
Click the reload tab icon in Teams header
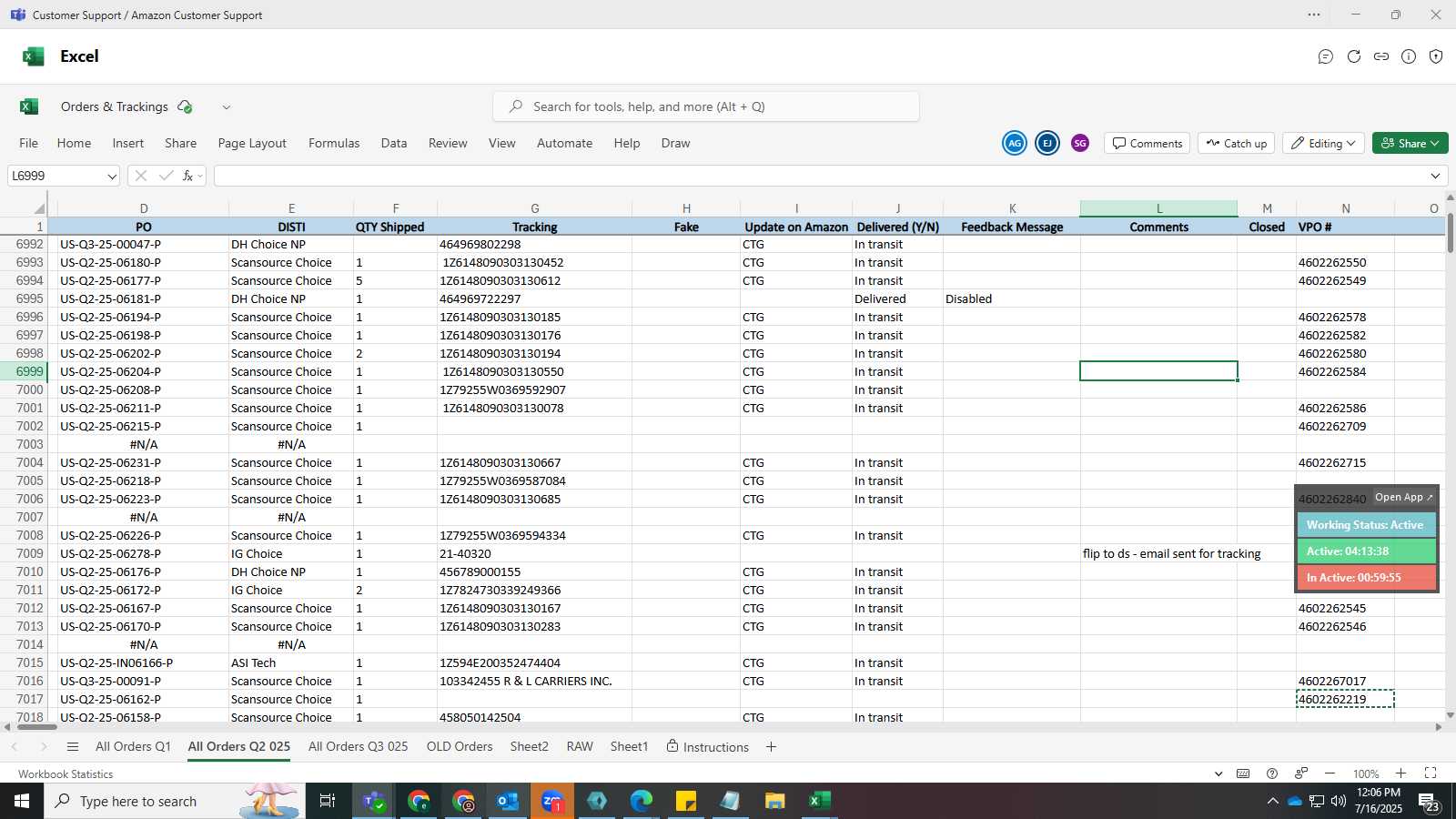[x=1354, y=56]
